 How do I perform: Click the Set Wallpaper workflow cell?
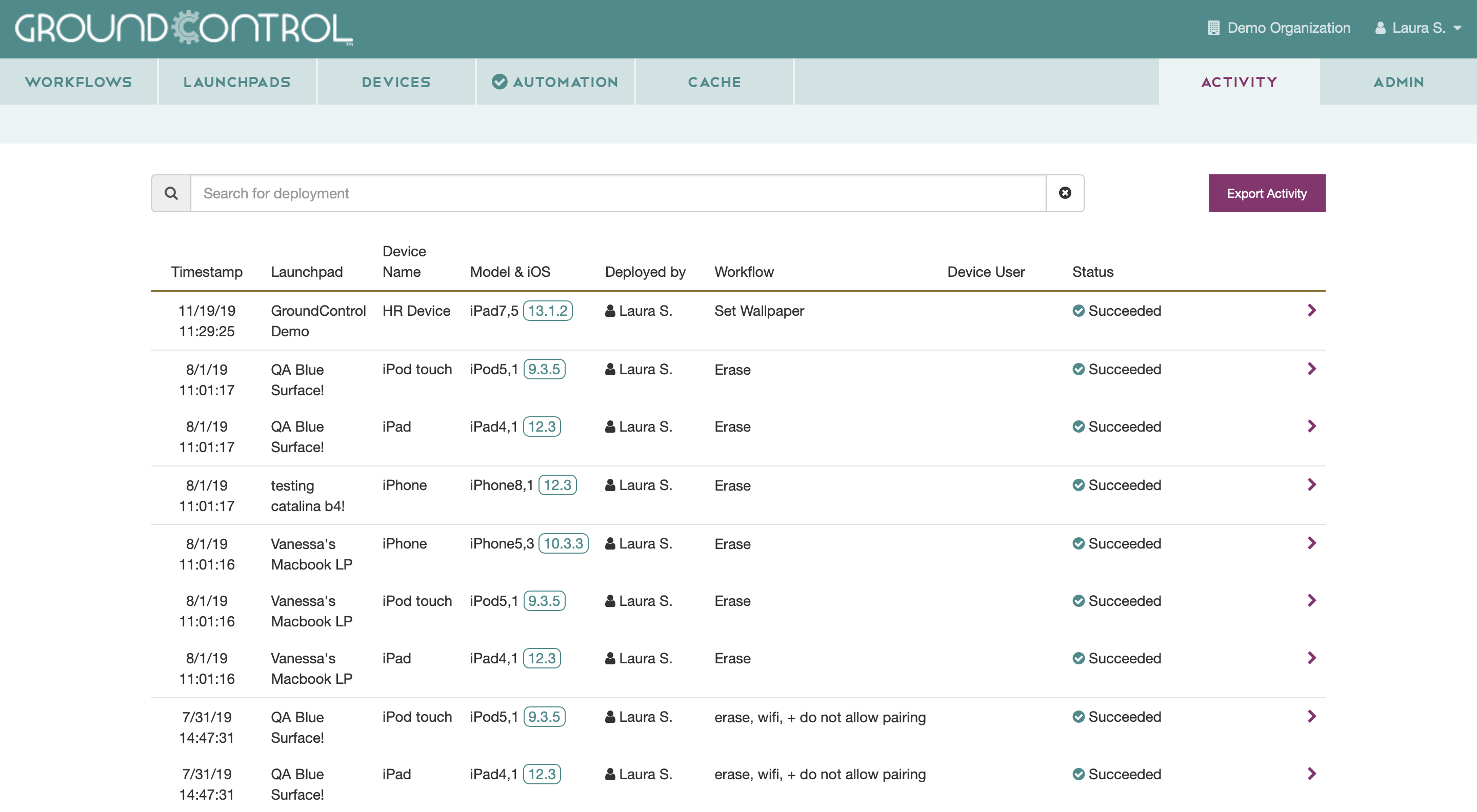[x=759, y=311]
